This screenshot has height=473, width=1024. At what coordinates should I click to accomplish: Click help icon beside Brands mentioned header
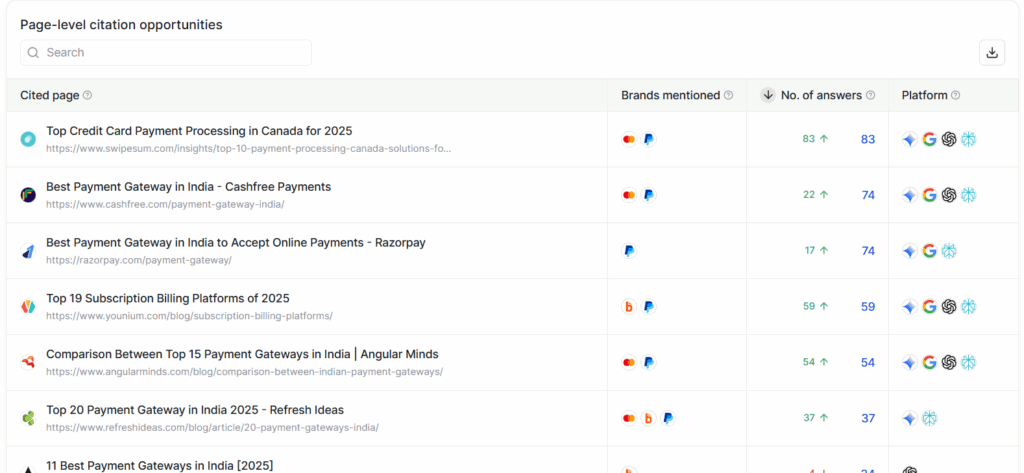(728, 95)
